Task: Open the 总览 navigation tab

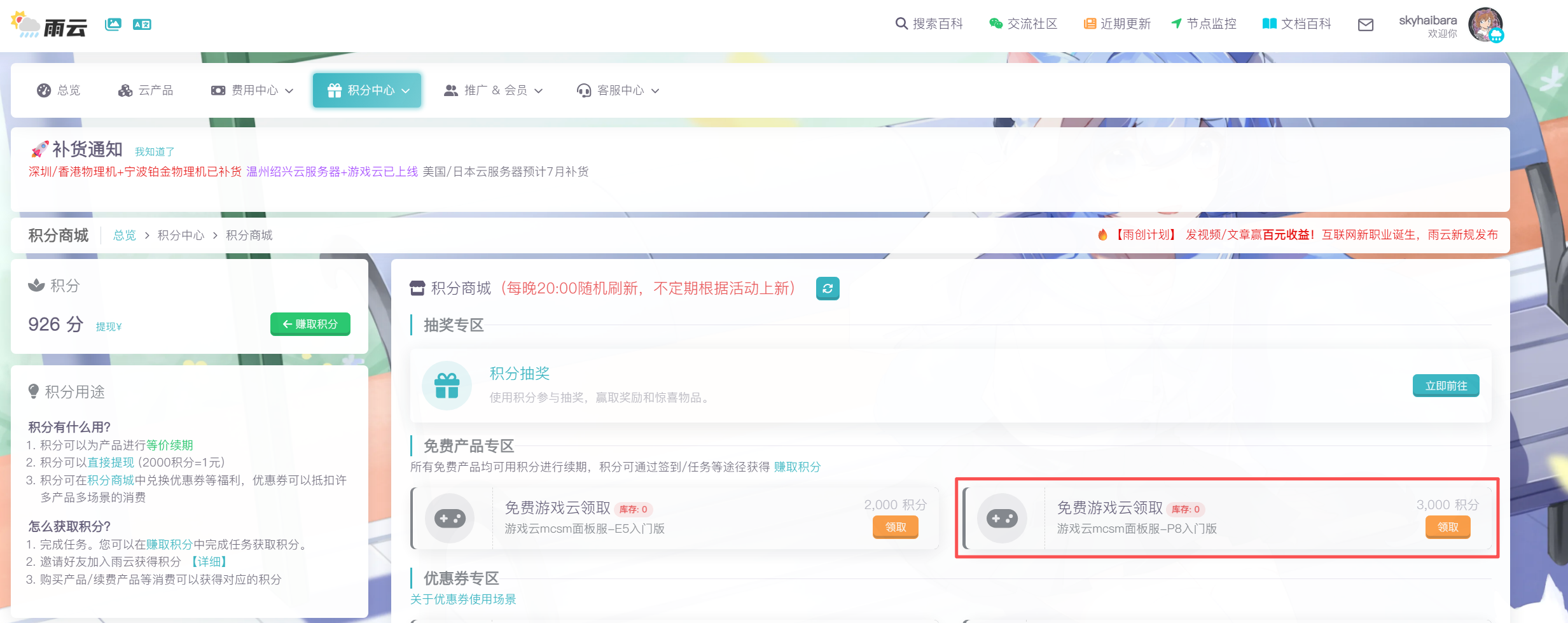Action: point(59,90)
